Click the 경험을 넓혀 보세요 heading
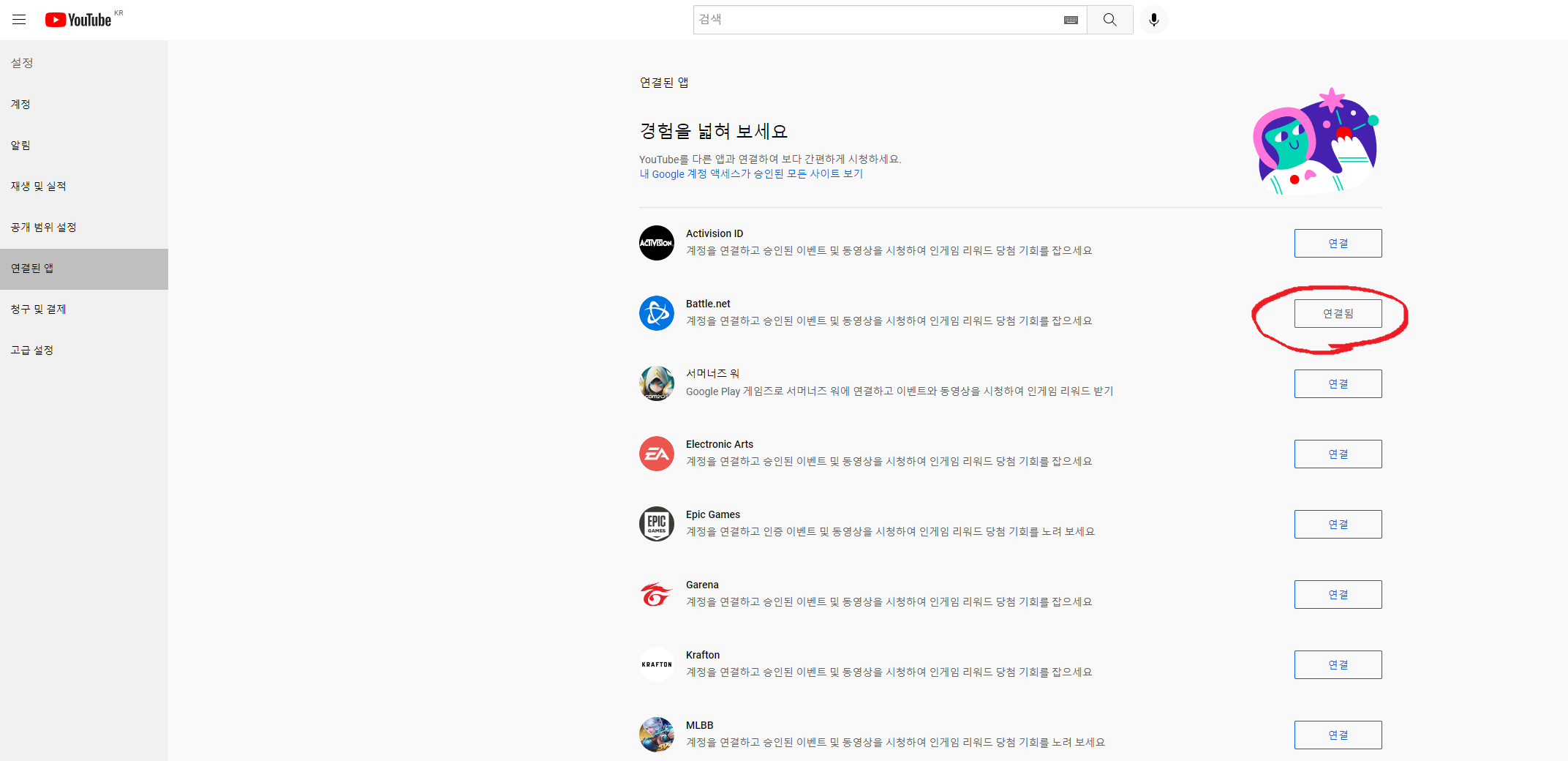1568x761 pixels. click(x=714, y=131)
